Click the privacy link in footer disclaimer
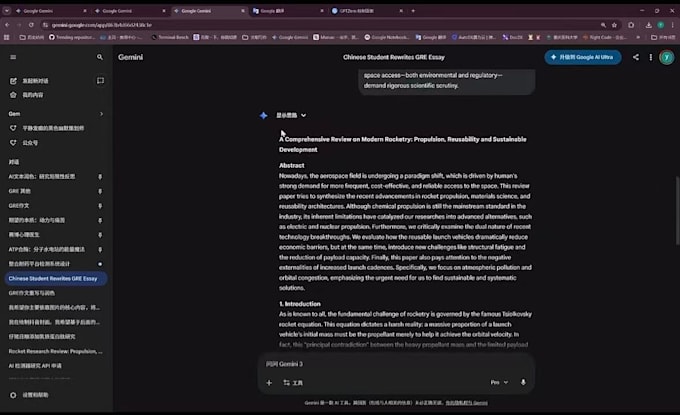The width and height of the screenshot is (680, 415). [x=466, y=403]
